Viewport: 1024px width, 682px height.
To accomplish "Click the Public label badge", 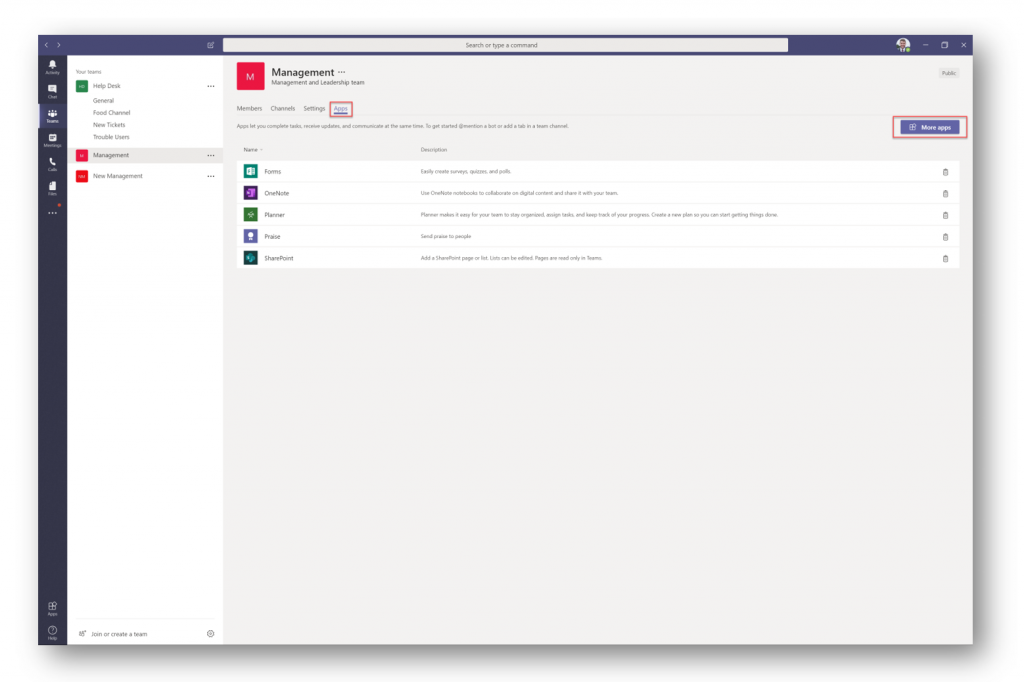I will [949, 73].
